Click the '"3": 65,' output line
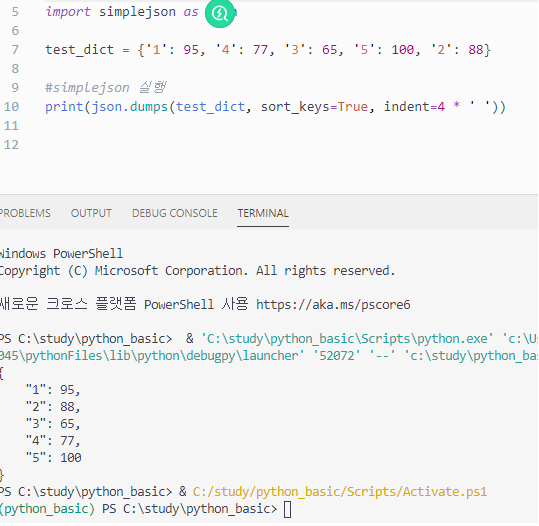539x526 pixels. coord(53,424)
